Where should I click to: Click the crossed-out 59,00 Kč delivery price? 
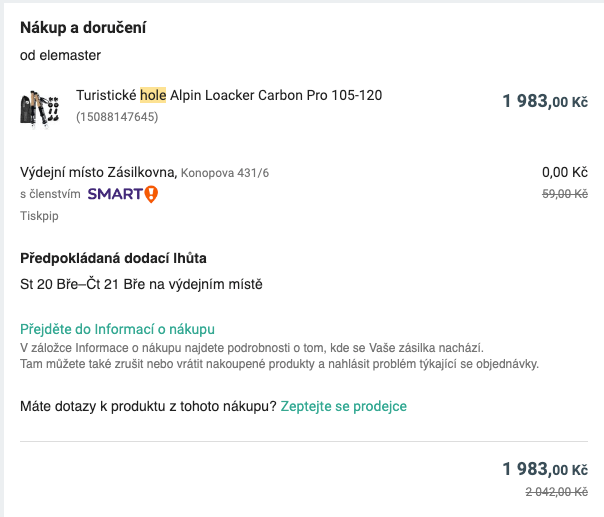[564, 194]
